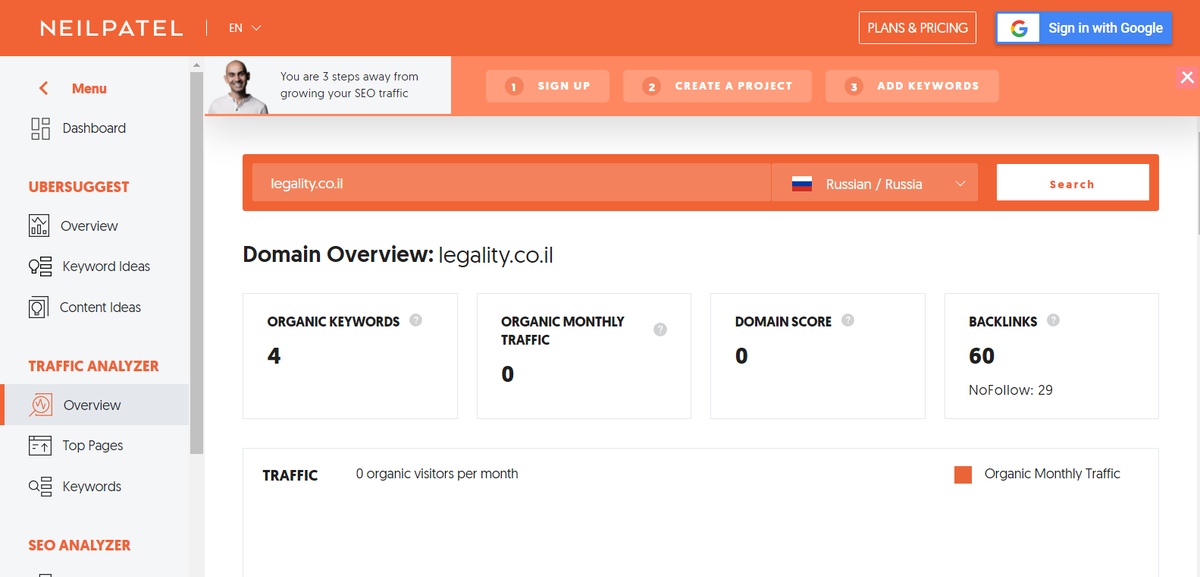Screen dimensions: 1200x577
Task: Show help for Domain Score
Action: pos(848,321)
